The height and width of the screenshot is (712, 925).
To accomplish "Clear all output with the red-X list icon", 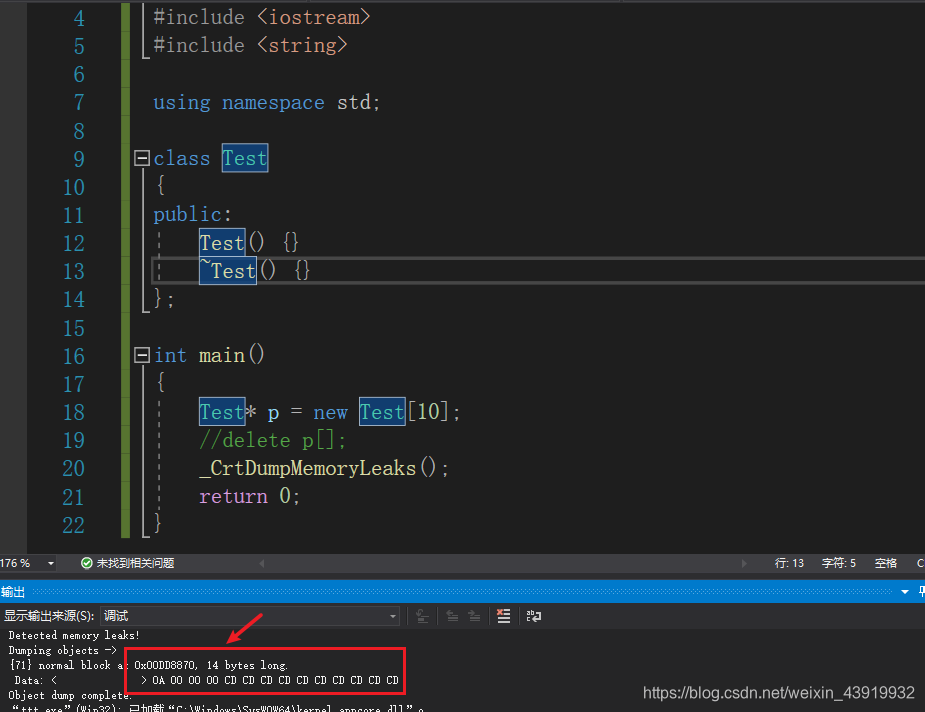I will (503, 616).
